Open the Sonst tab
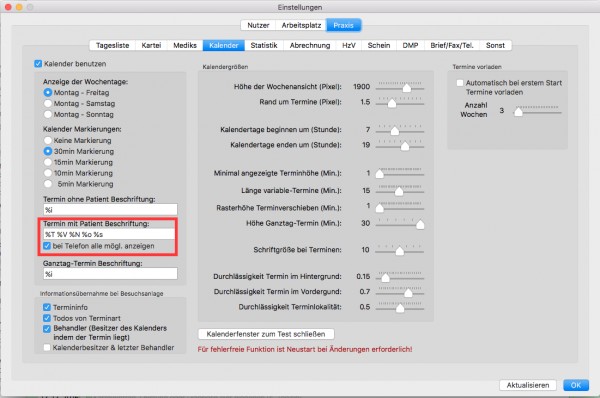The image size is (600, 398). [x=495, y=45]
